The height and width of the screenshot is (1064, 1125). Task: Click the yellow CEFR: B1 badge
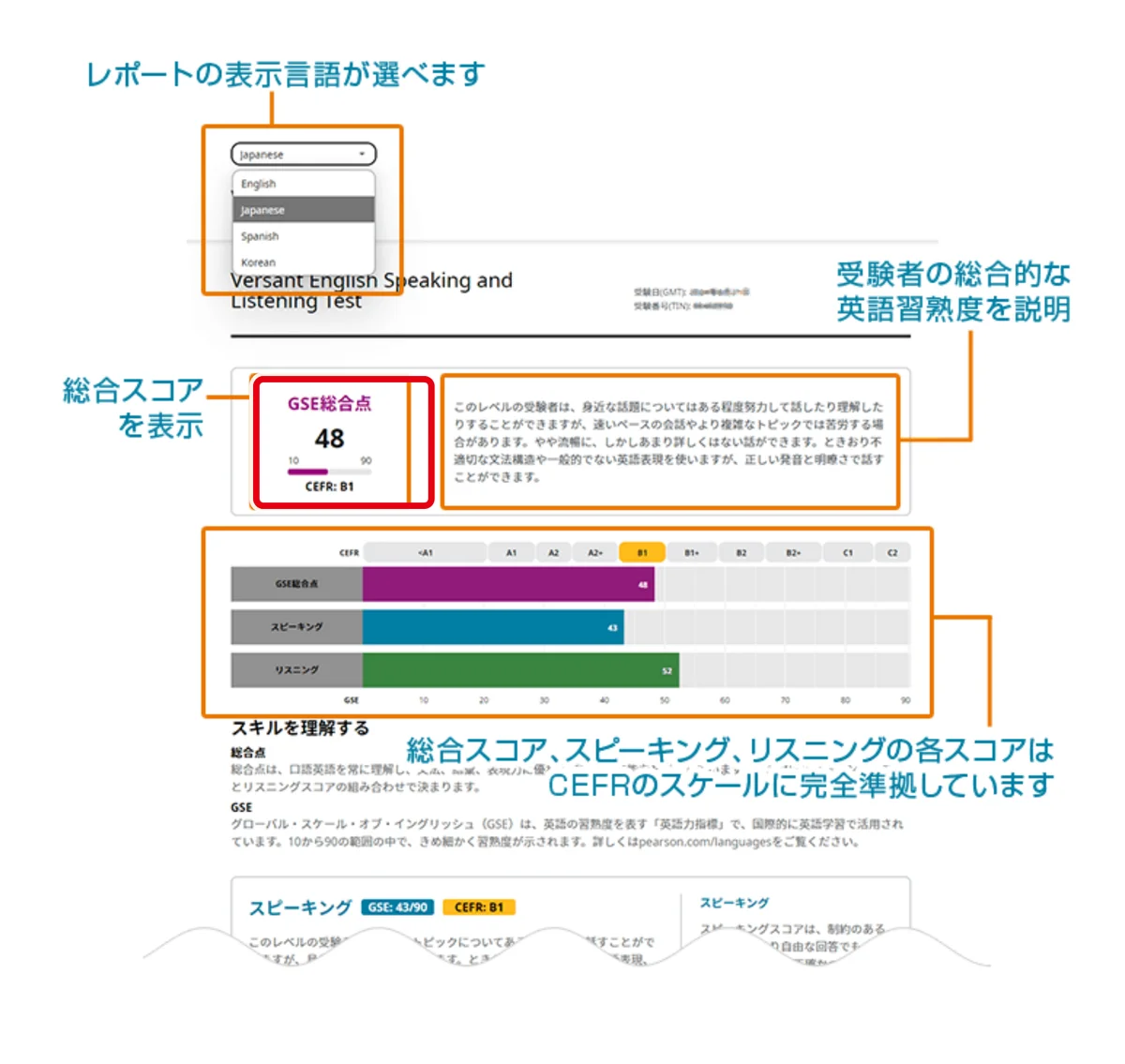point(479,907)
